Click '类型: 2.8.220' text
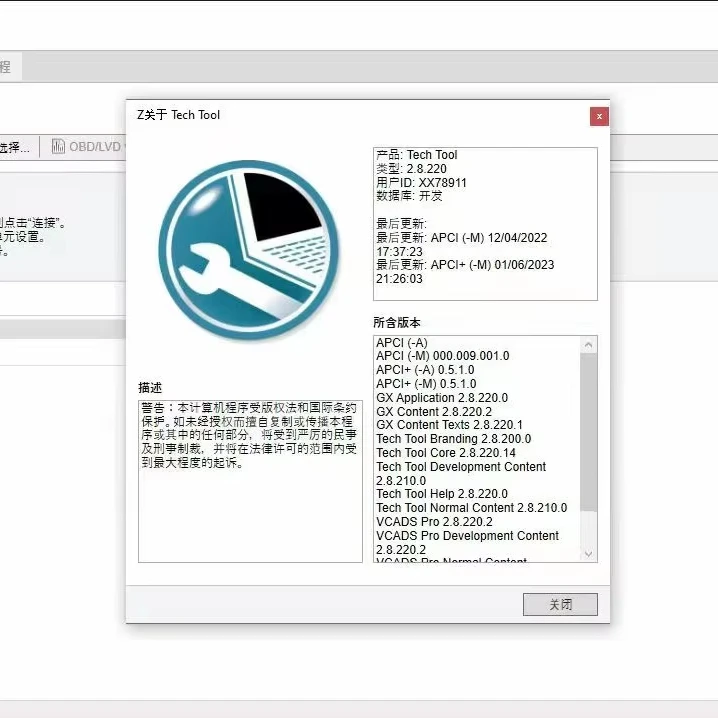 coord(411,169)
